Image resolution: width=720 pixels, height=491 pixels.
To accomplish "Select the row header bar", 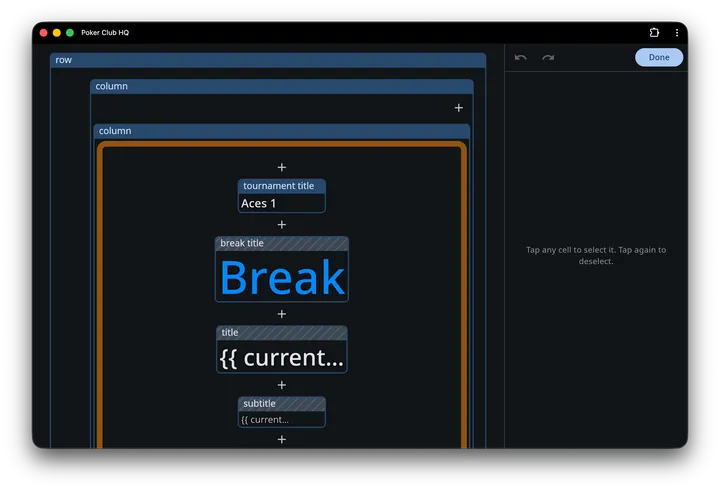I will [268, 60].
